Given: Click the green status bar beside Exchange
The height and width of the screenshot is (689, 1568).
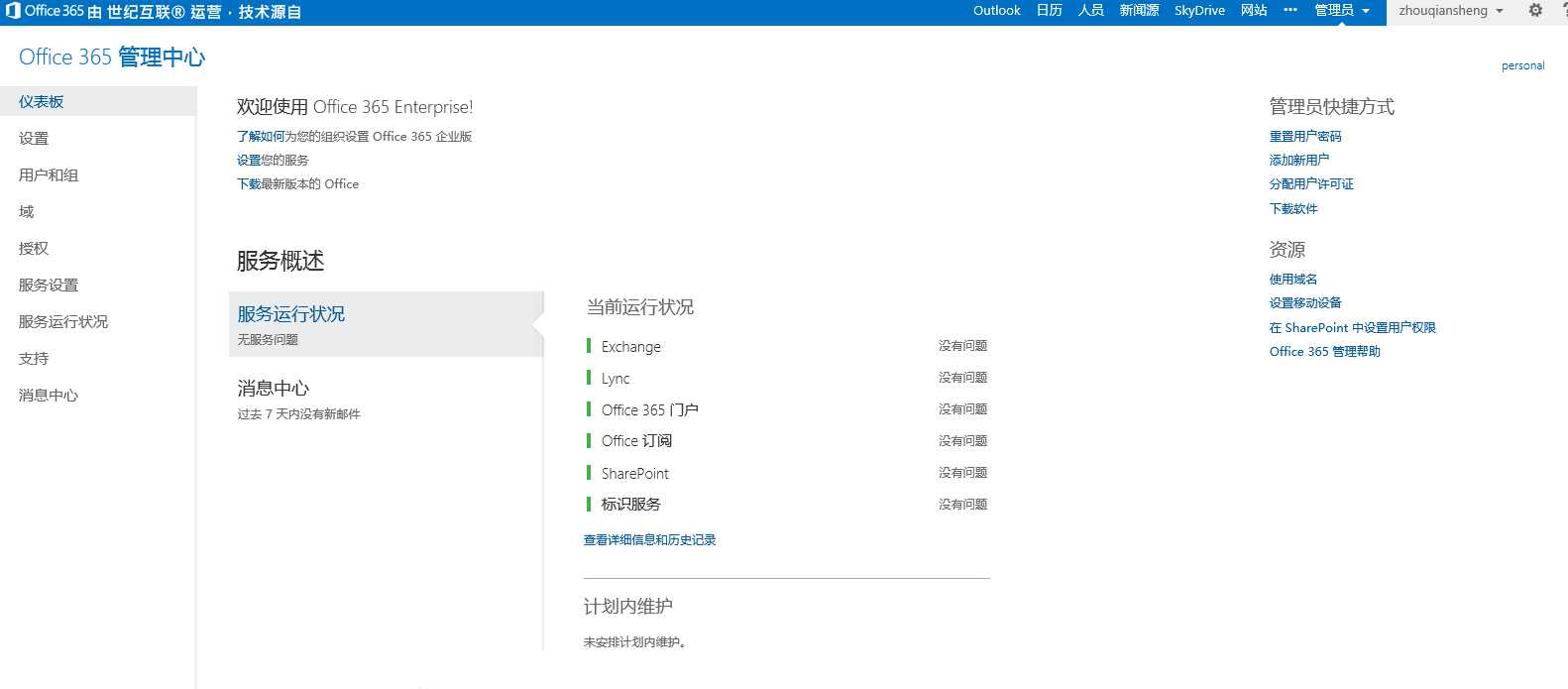Looking at the screenshot, I should pos(589,346).
